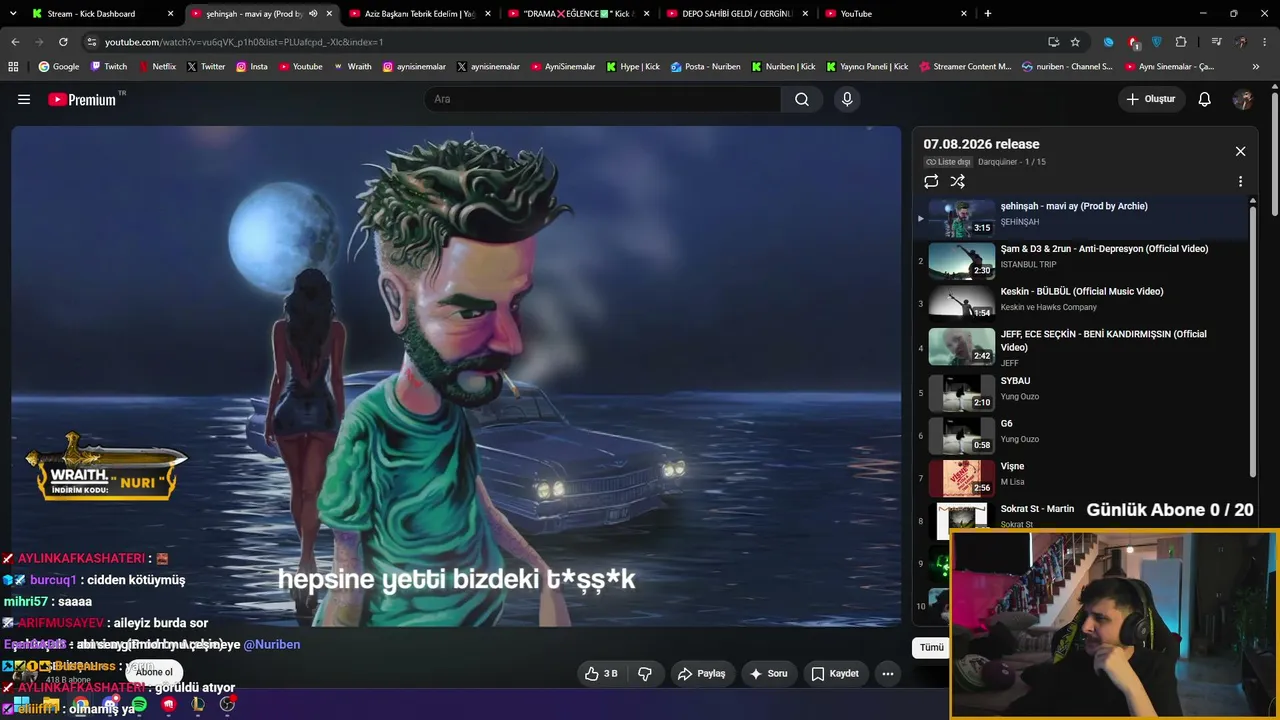Click the YouTube search field Ara
1280x720 pixels.
pos(602,99)
